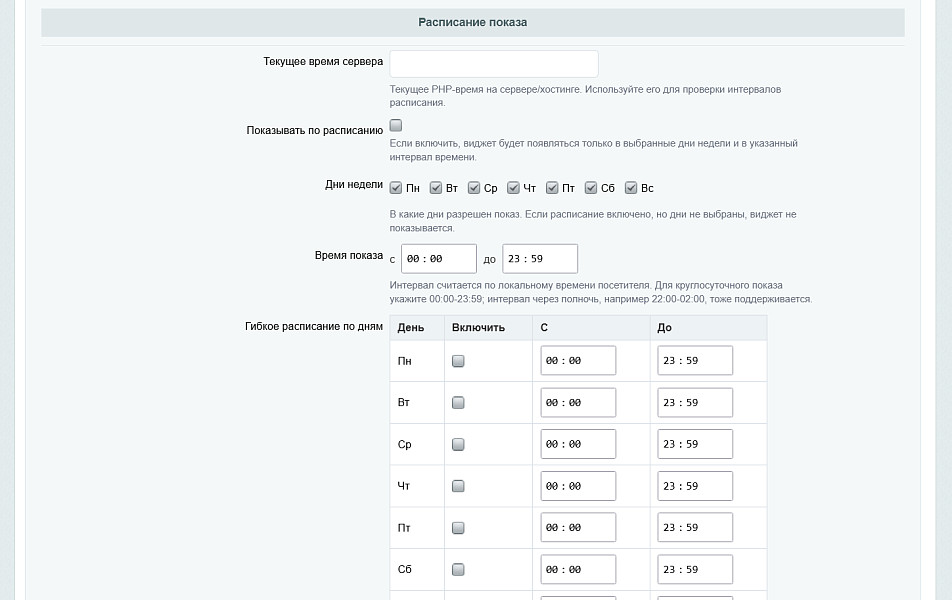Enable flexible schedule for Сб row

click(x=458, y=570)
